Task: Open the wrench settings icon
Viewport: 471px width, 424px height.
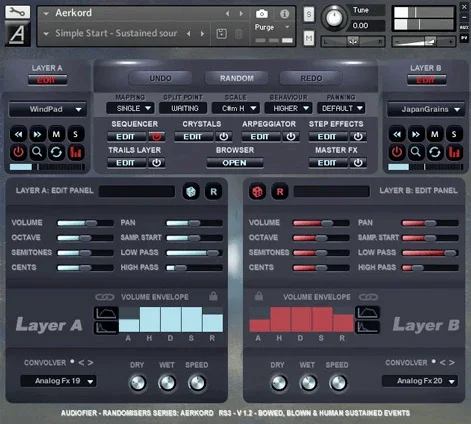Action: tap(17, 13)
